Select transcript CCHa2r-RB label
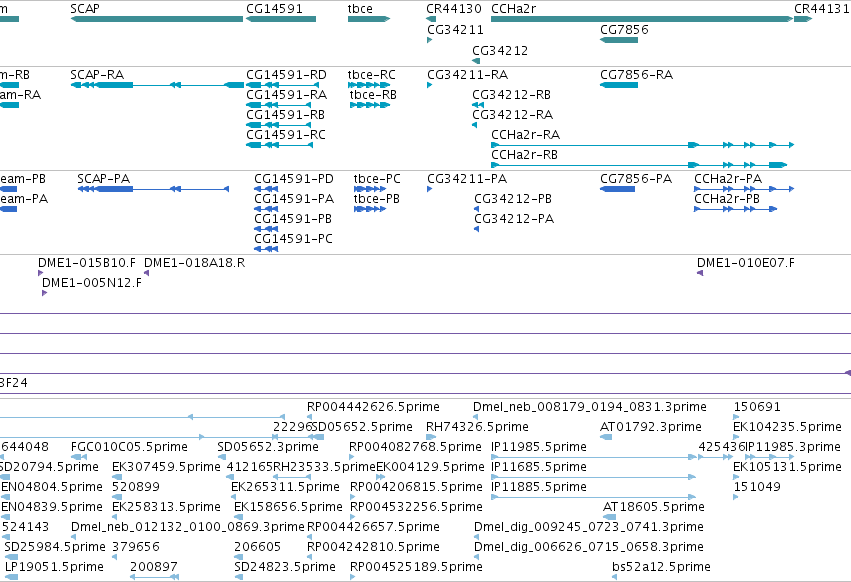Viewport: 851px width, 582px height. [x=524, y=155]
